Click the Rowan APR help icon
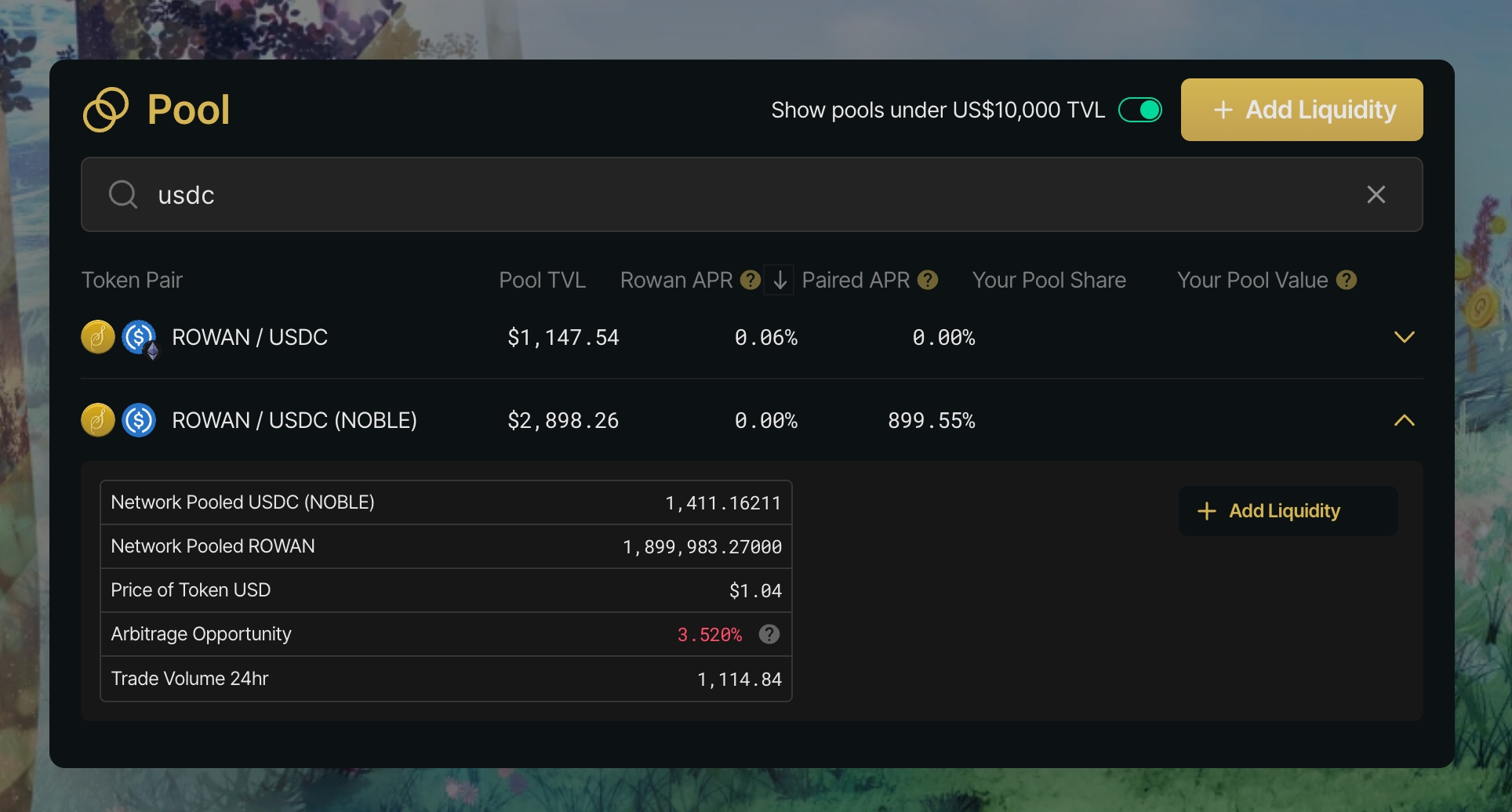The height and width of the screenshot is (812, 1512). coord(751,280)
